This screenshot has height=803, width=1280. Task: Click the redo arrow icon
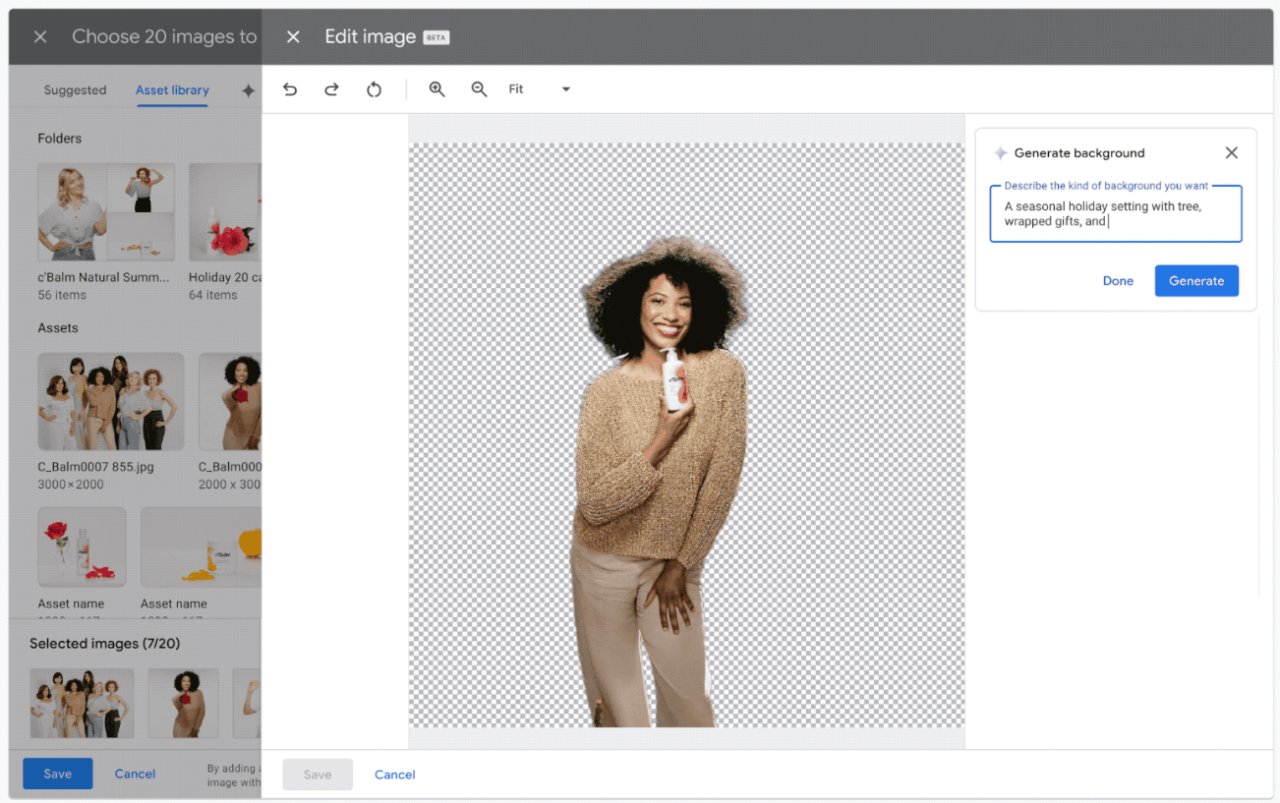[x=332, y=89]
